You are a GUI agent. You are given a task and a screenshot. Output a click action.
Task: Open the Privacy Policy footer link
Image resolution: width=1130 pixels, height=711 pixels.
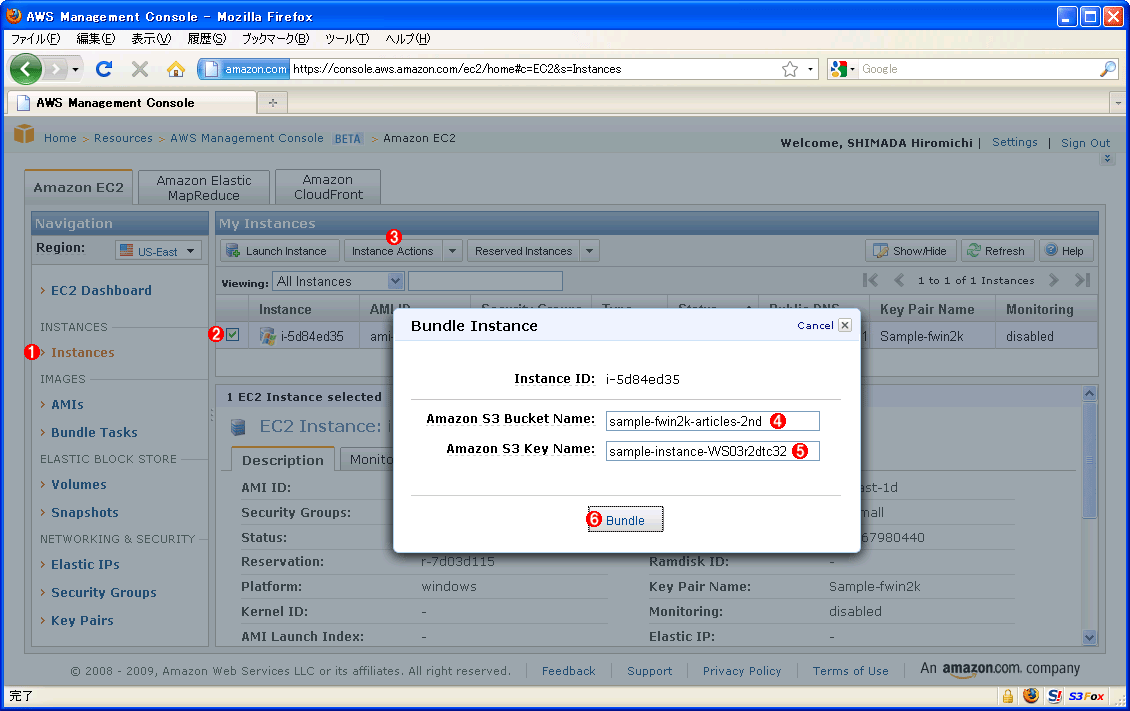(742, 671)
